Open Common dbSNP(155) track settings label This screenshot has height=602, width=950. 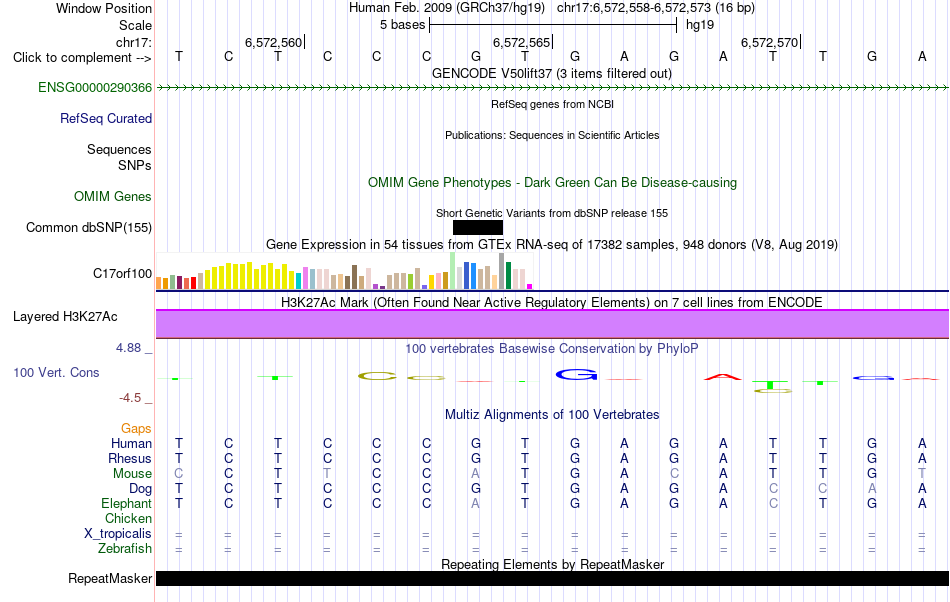click(x=89, y=228)
